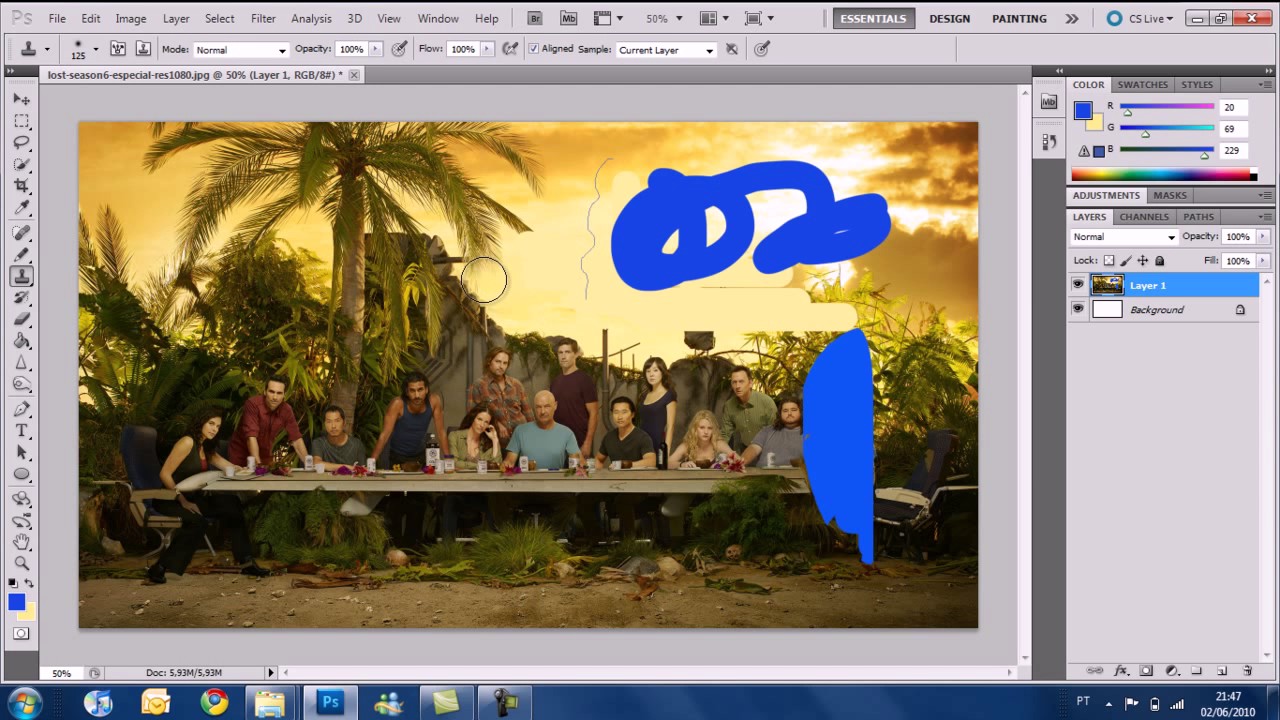Select the Brush tool
This screenshot has height=720, width=1280.
(21, 255)
